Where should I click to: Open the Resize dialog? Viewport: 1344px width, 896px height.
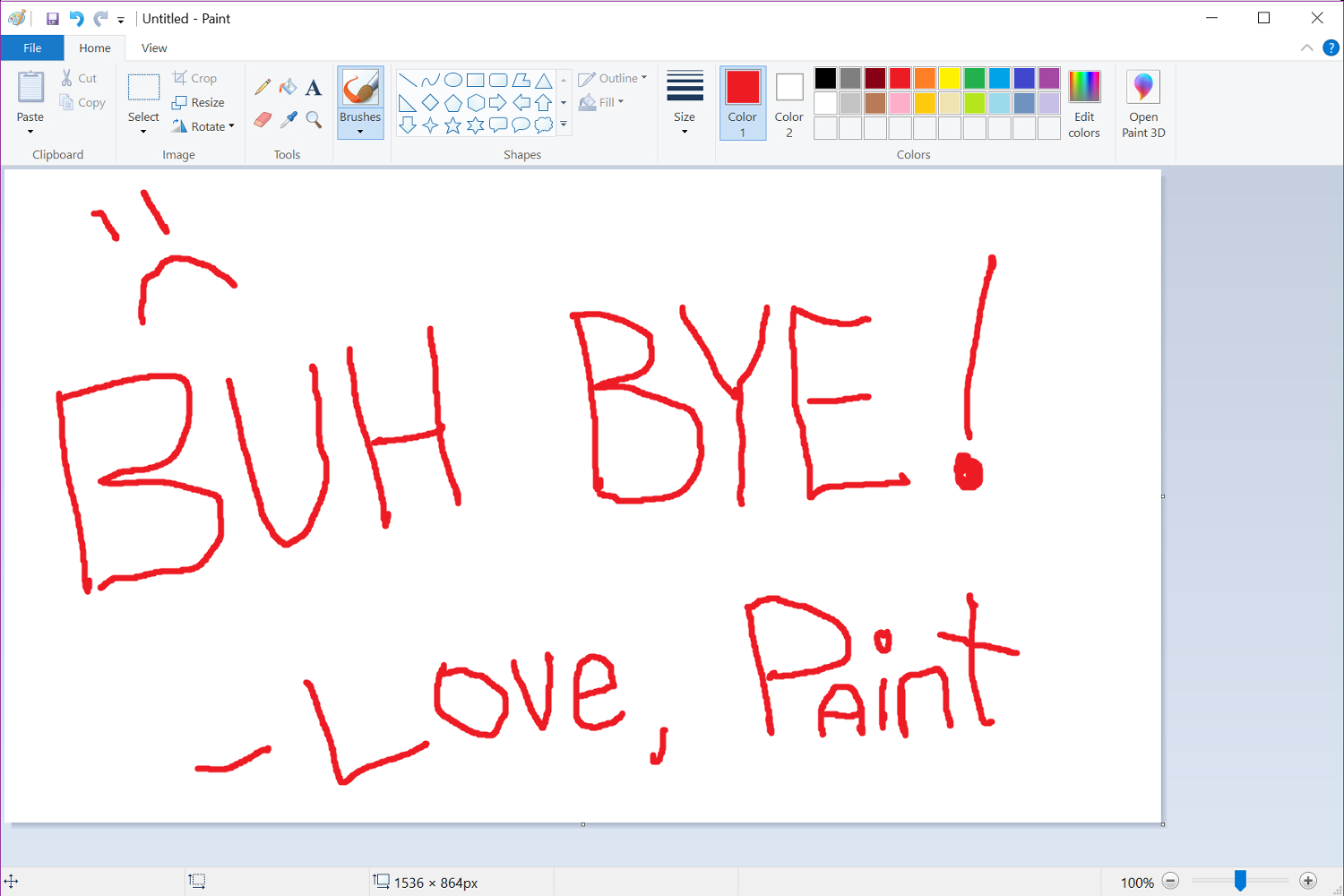tap(198, 102)
